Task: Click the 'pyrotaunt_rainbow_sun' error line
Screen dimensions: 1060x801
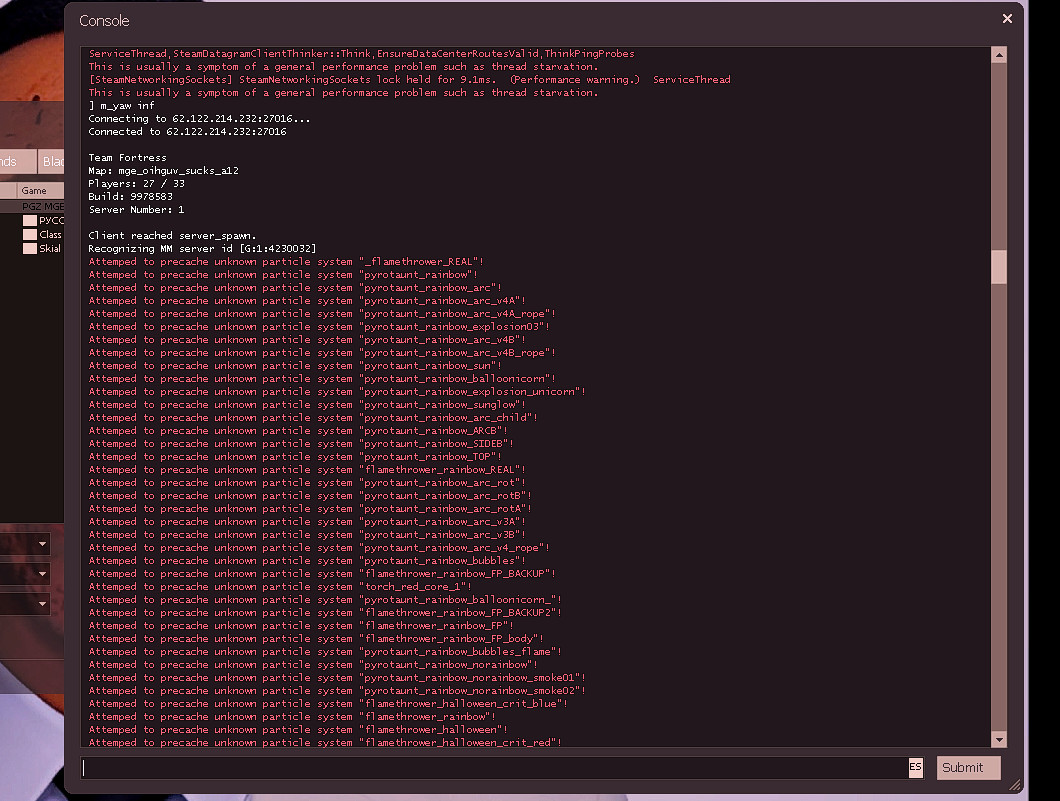Action: (295, 366)
